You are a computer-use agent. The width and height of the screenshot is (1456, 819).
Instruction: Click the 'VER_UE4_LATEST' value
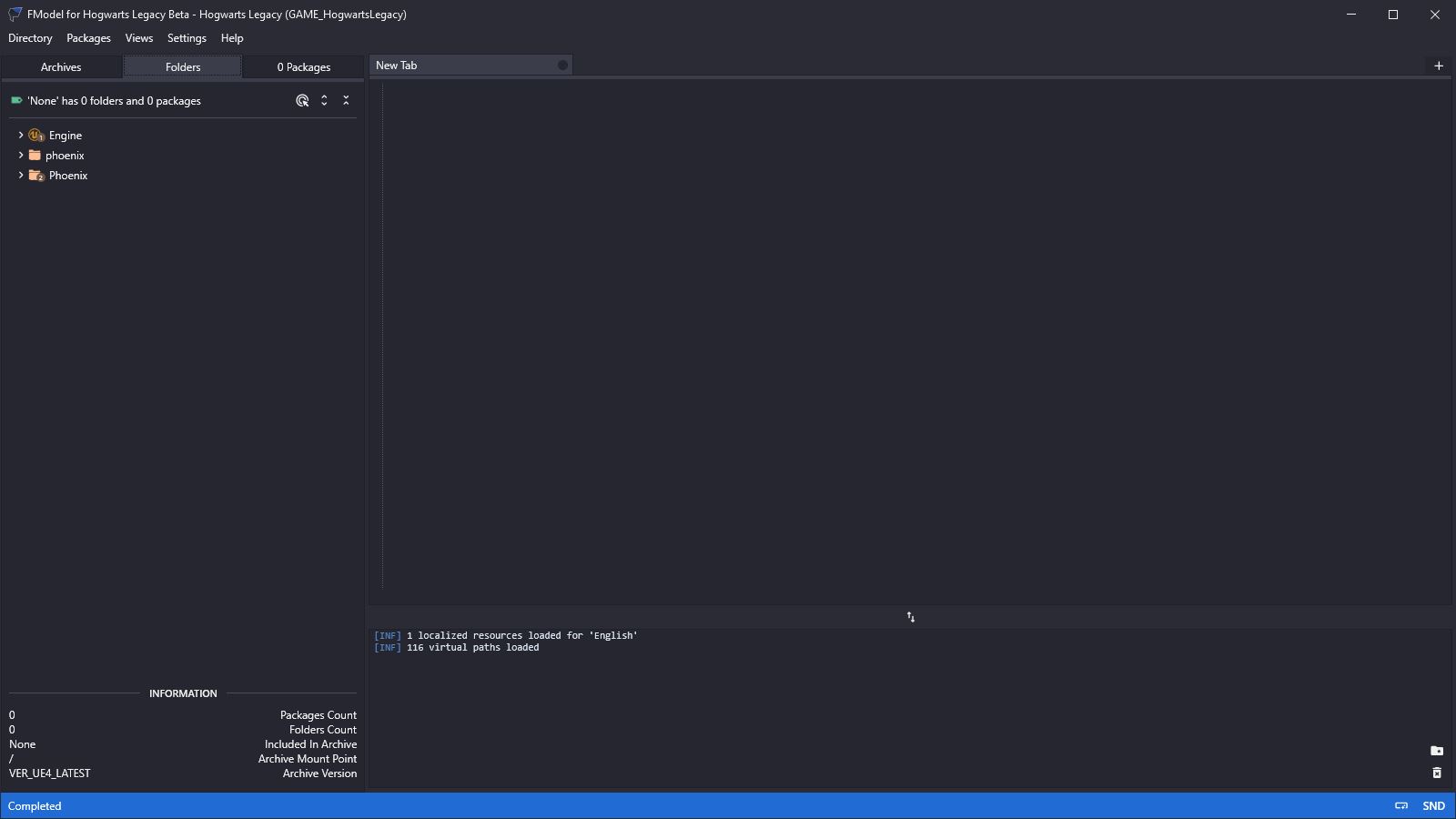coord(50,773)
